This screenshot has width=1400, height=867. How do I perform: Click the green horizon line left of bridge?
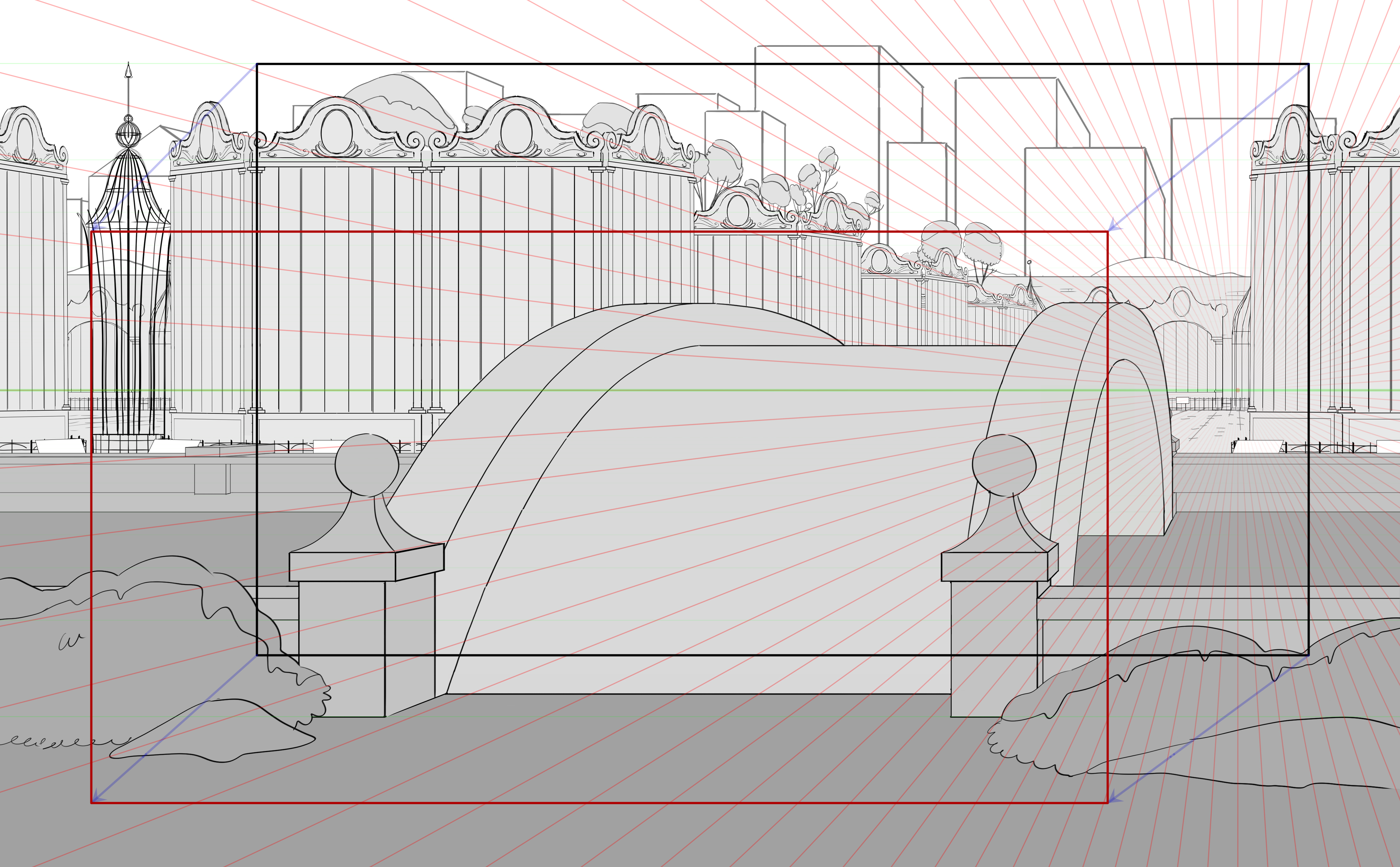[230, 390]
